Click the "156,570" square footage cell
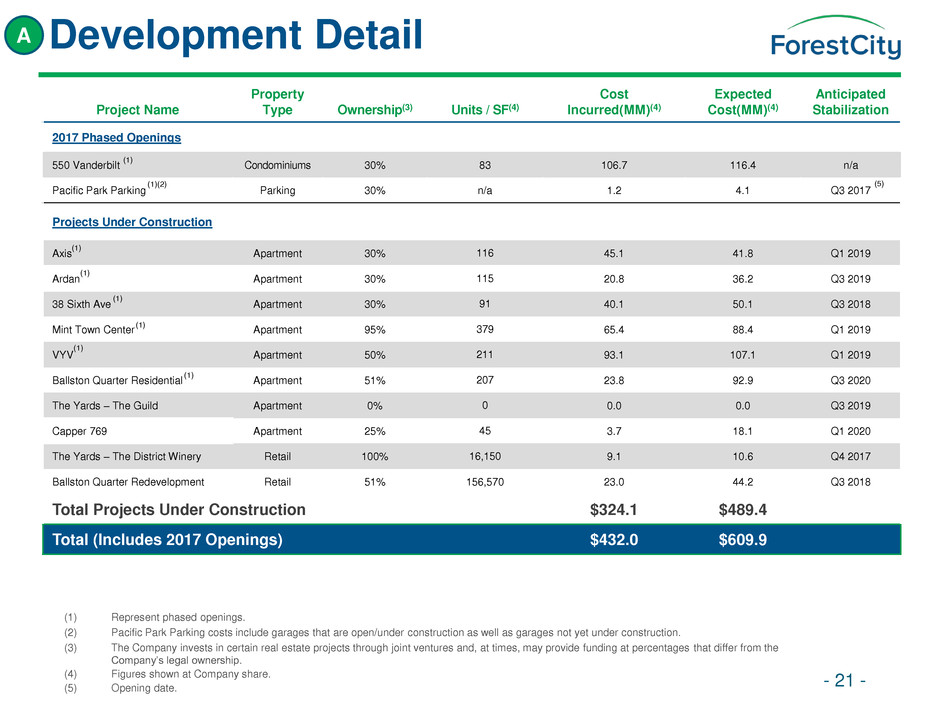This screenshot has height=705, width=940. (x=485, y=482)
